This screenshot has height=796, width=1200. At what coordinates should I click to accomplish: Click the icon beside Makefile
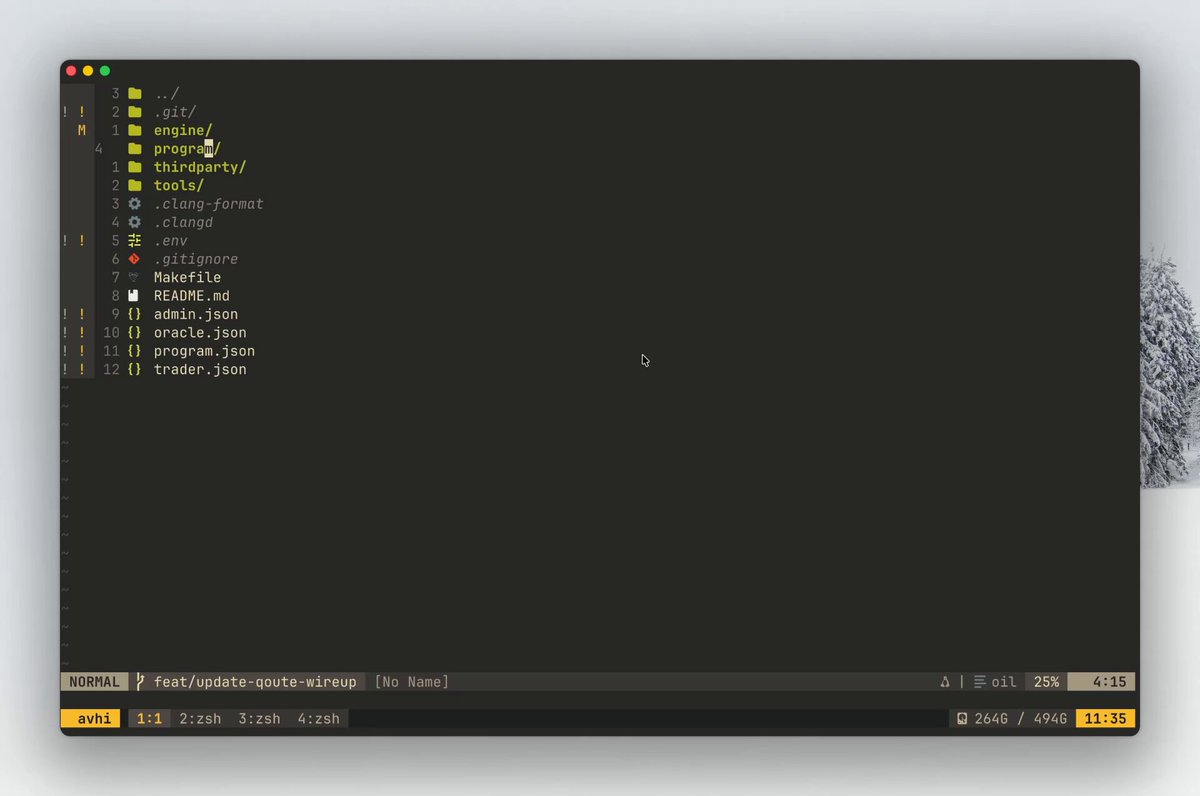[x=135, y=277]
